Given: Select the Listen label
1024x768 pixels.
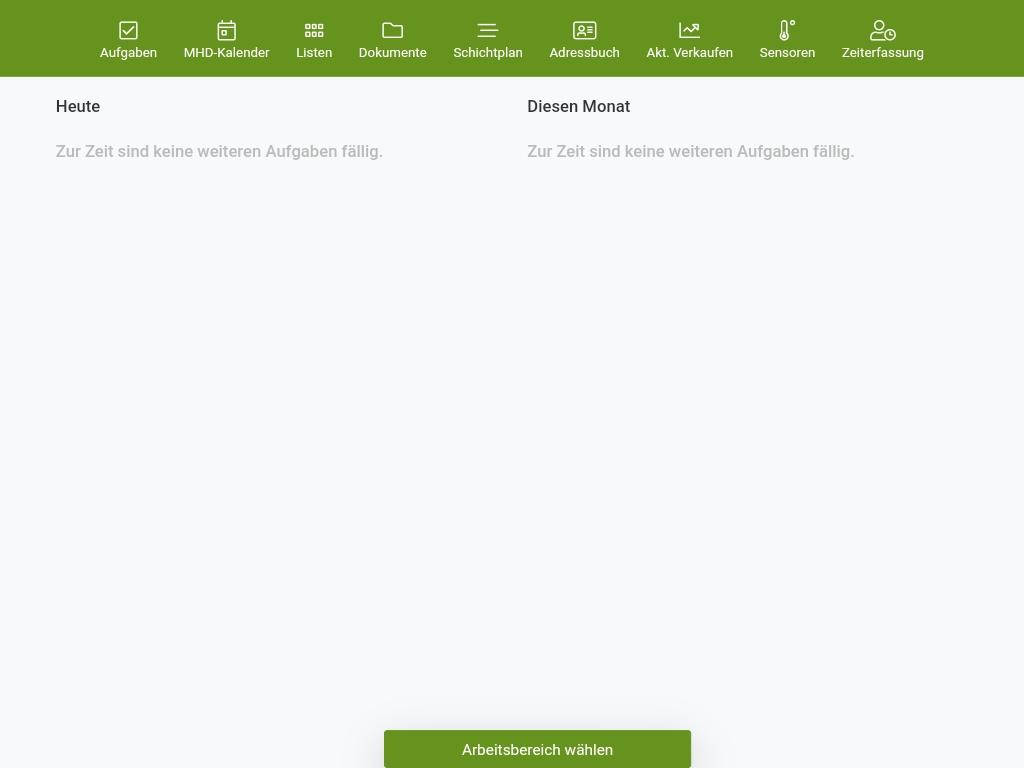Looking at the screenshot, I should tap(314, 53).
